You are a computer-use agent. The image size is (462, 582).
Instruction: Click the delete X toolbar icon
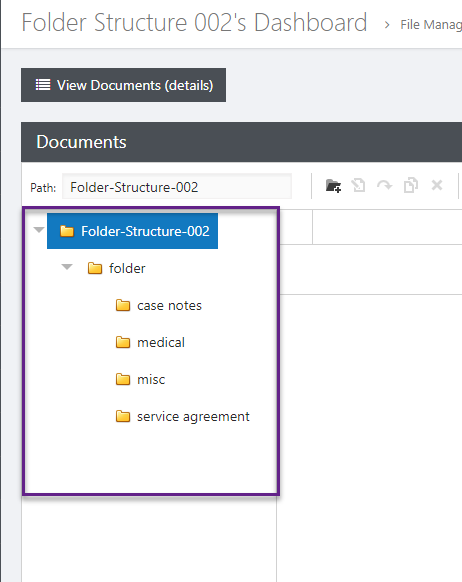(x=437, y=185)
